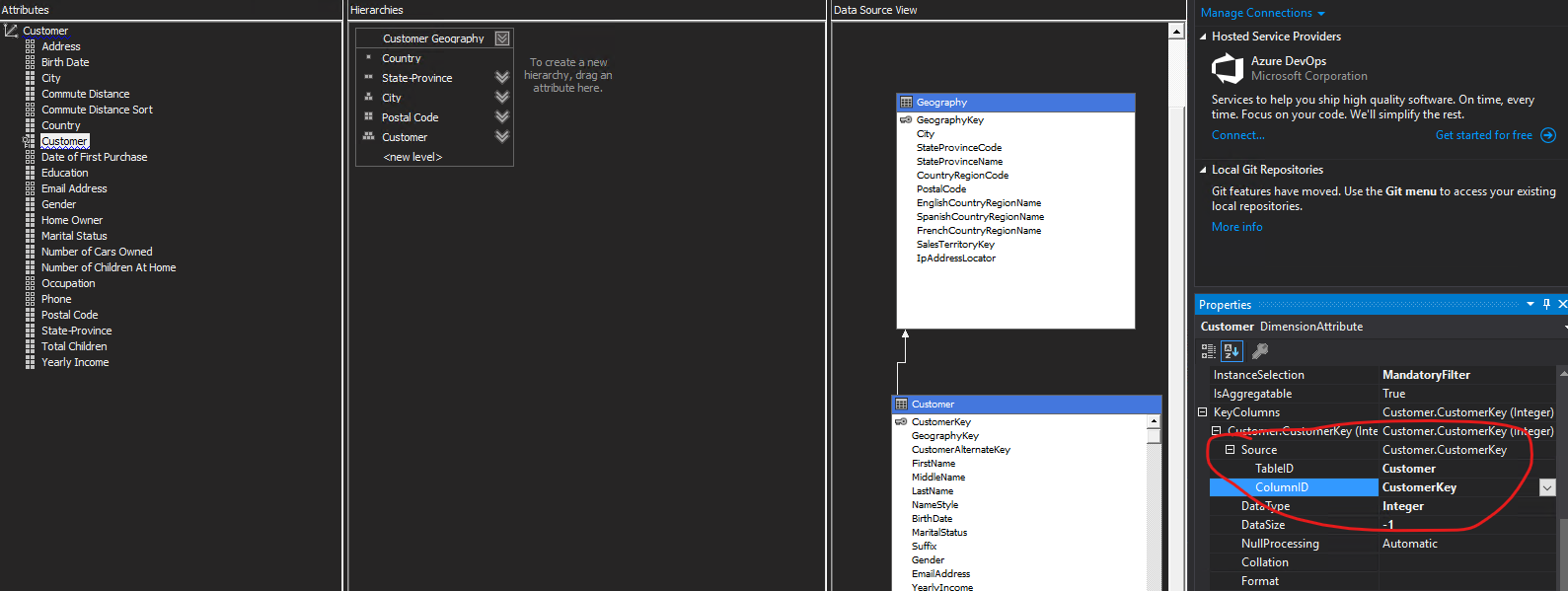Click the Customer level icon in the hierarchy
1568x591 pixels.
tap(368, 136)
